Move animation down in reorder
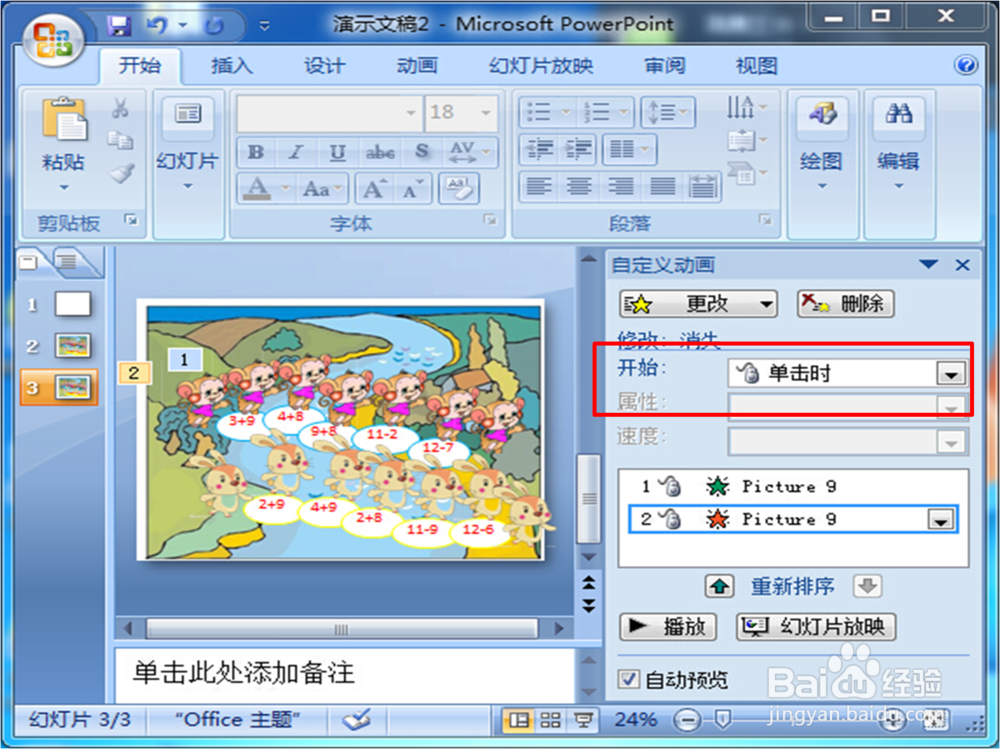The width and height of the screenshot is (1000, 749). coord(867,586)
